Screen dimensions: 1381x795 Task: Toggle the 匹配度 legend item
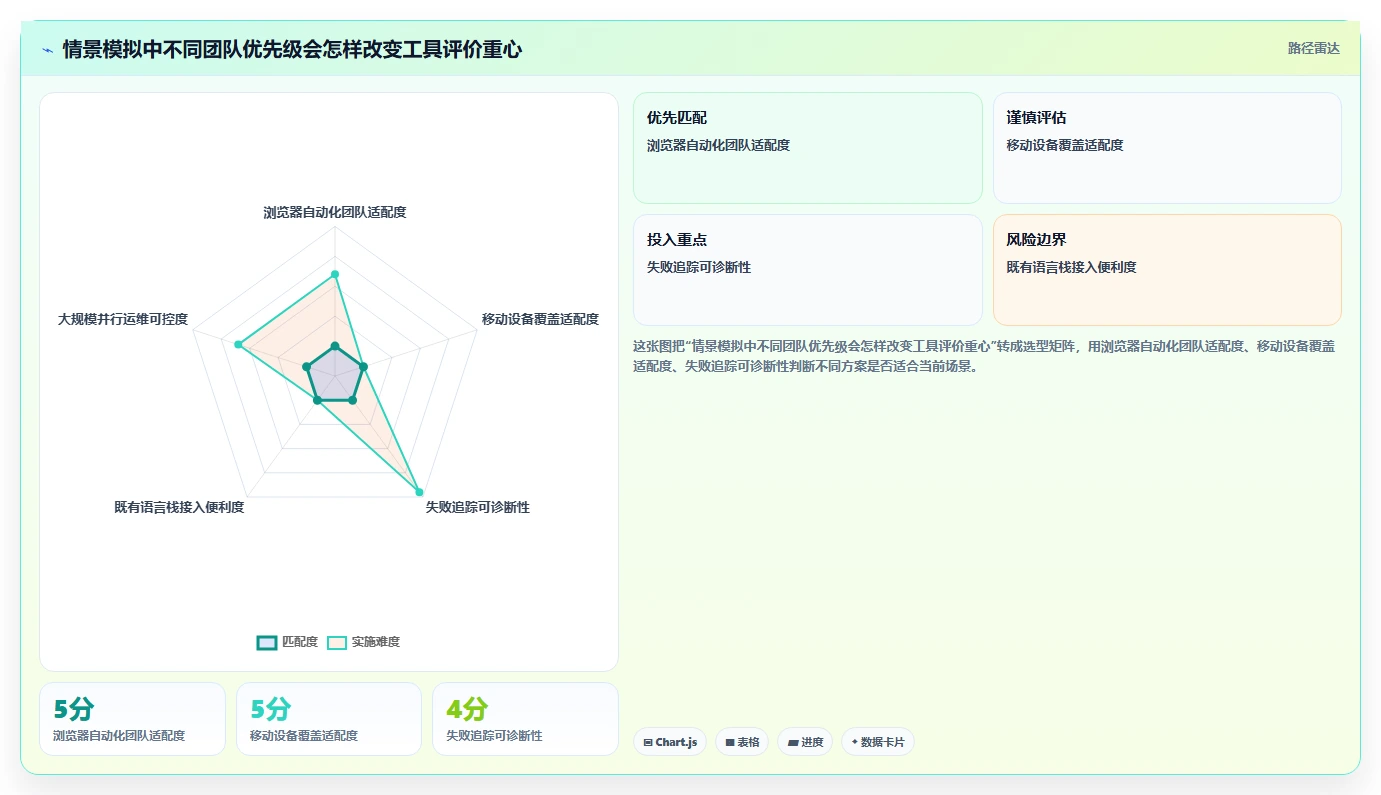(287, 642)
